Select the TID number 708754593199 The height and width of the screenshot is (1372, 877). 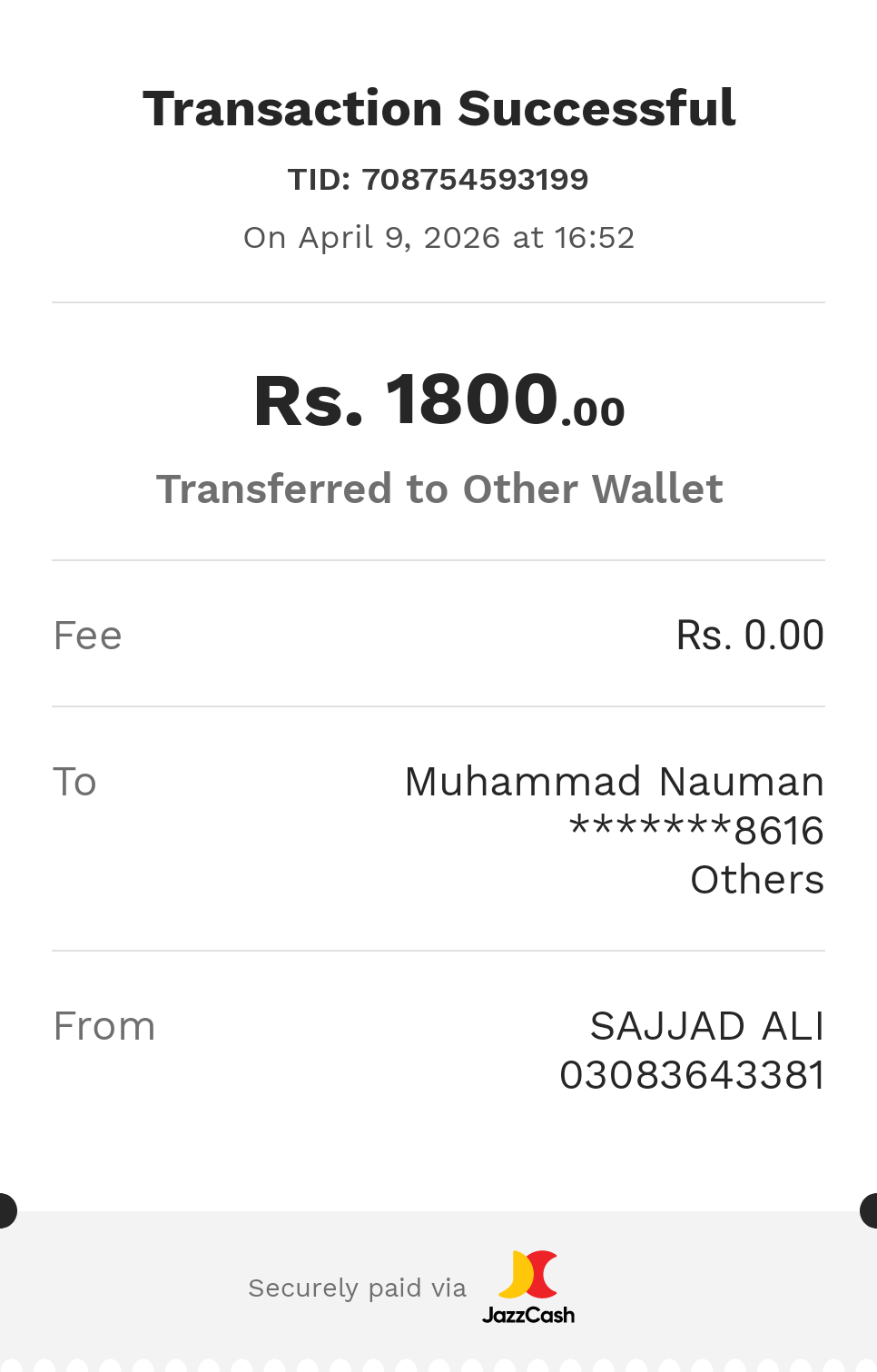[x=475, y=180]
